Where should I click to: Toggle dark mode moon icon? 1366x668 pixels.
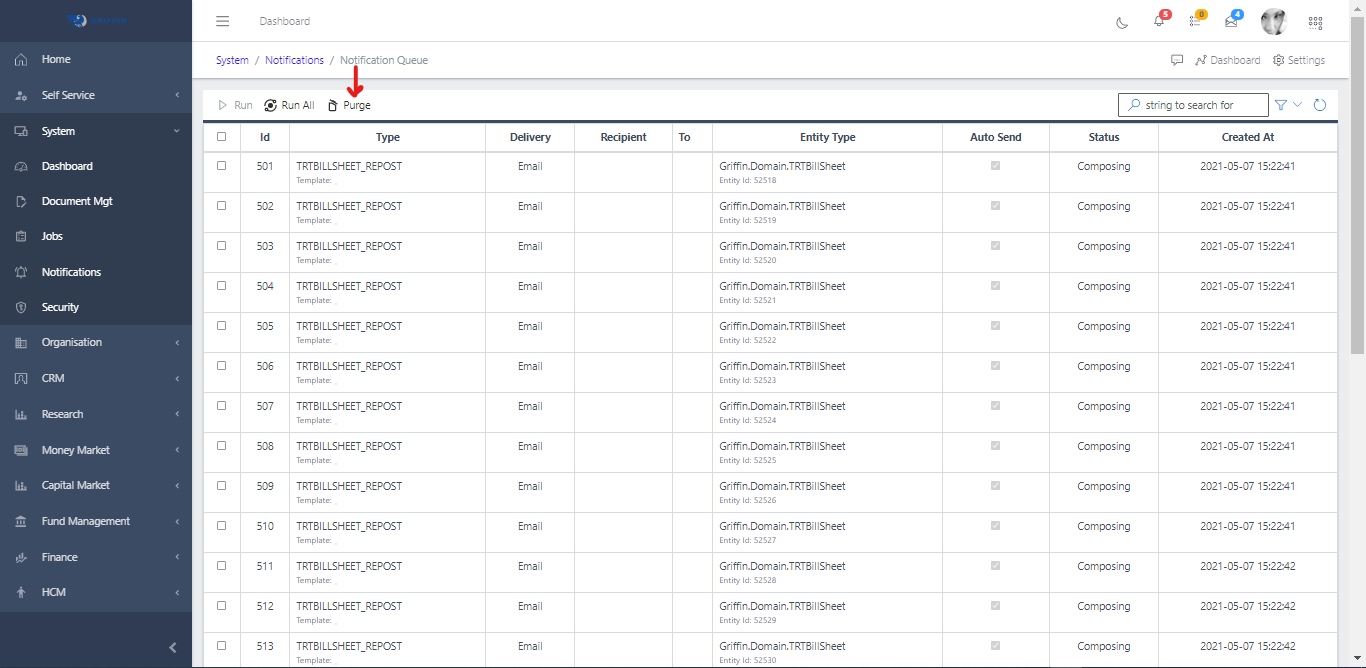[1122, 22]
